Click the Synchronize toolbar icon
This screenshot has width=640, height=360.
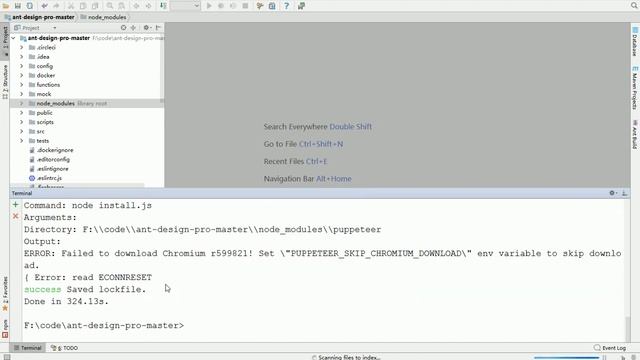click(30, 6)
